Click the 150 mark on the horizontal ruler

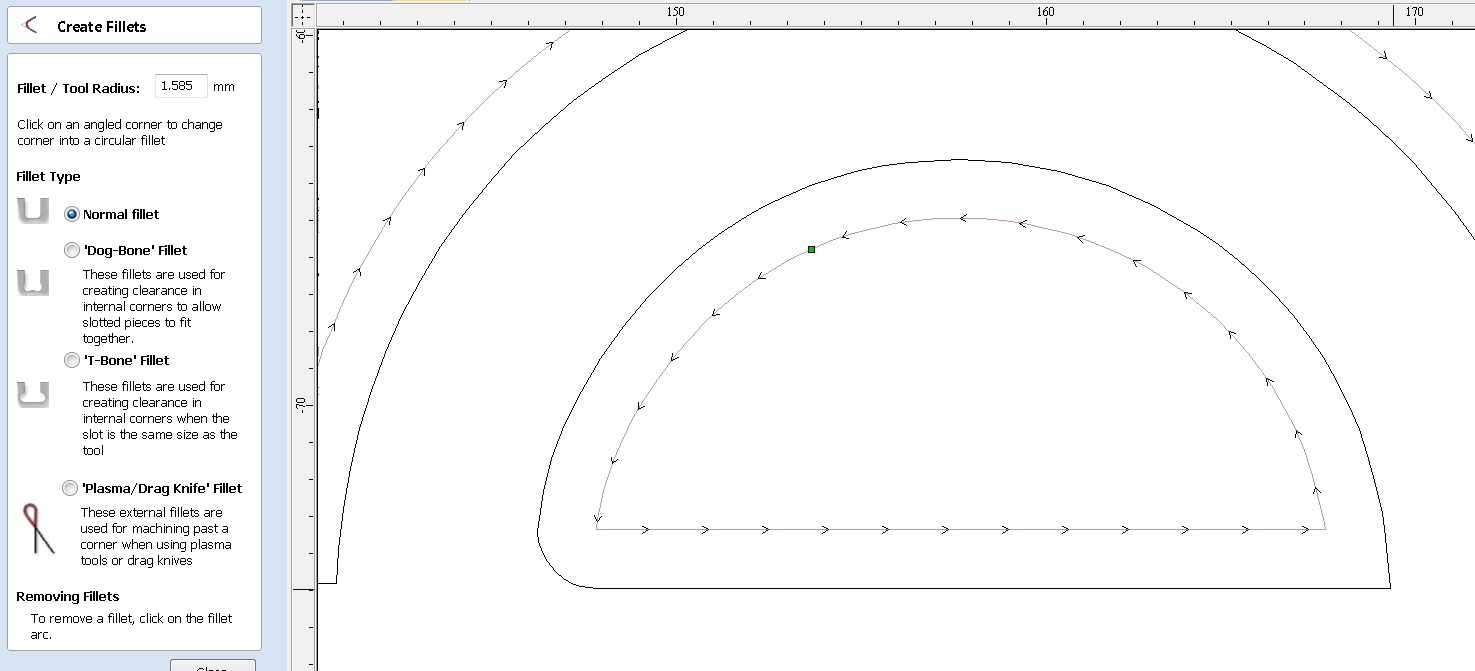[675, 12]
